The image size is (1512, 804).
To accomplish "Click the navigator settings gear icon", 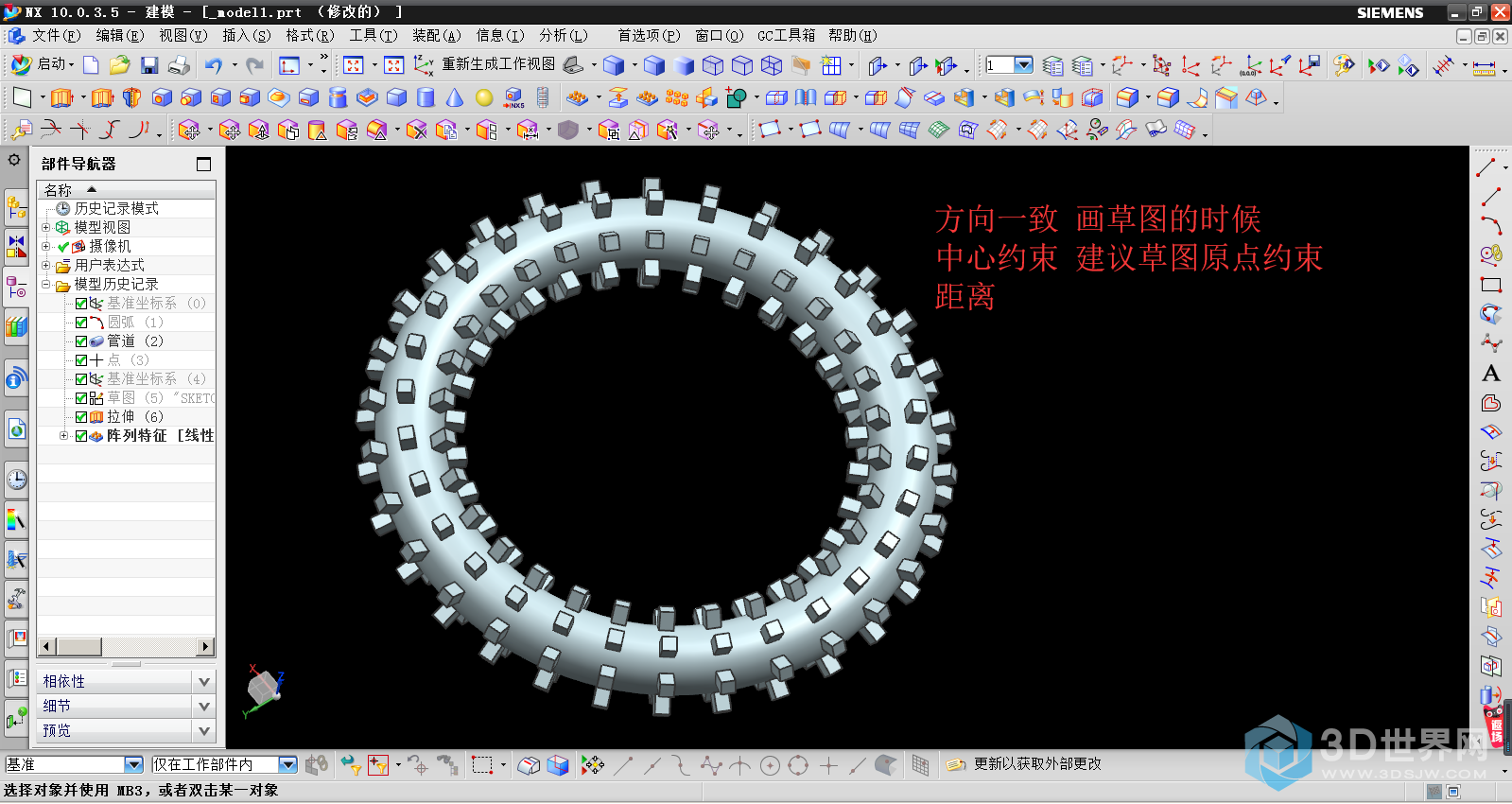I will (14, 160).
